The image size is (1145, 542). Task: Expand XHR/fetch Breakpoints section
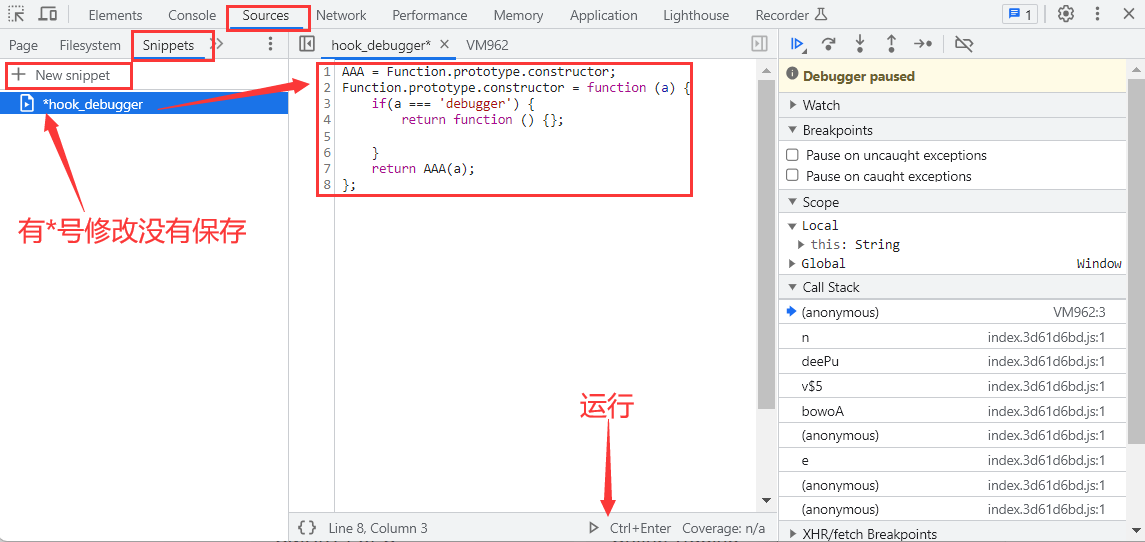coord(869,534)
